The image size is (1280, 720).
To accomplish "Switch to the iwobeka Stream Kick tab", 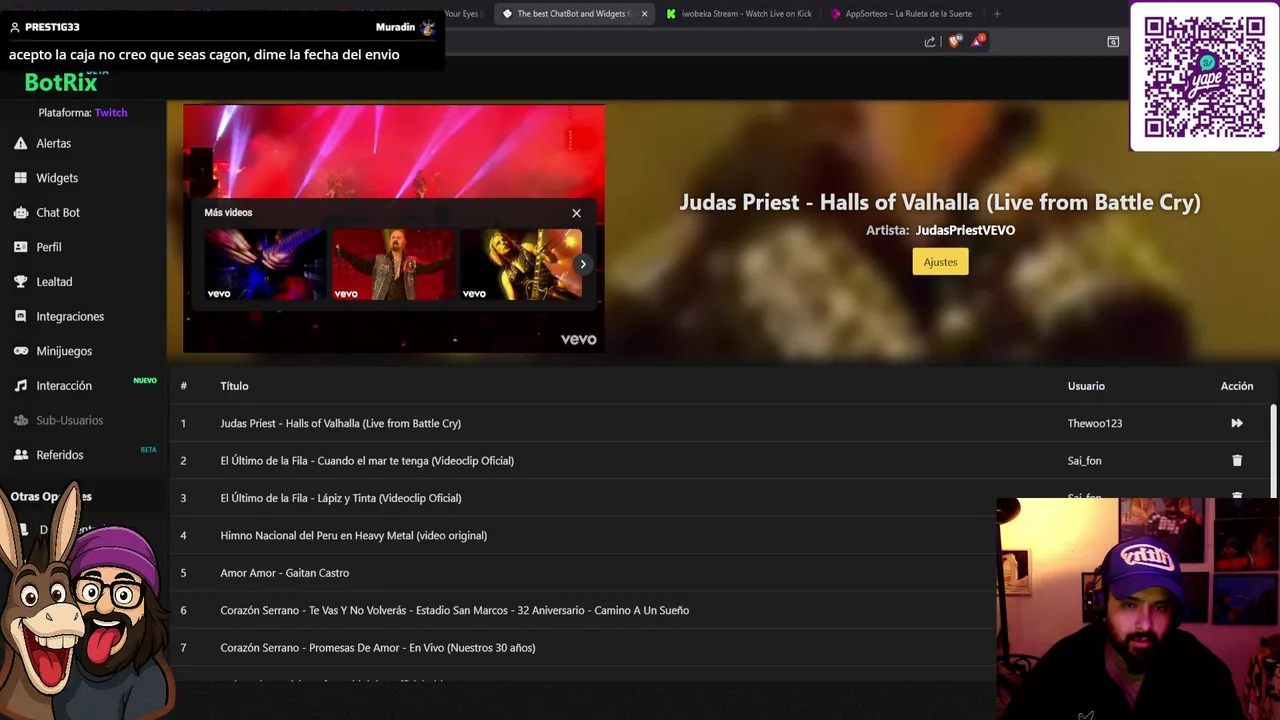I will pyautogui.click(x=740, y=14).
